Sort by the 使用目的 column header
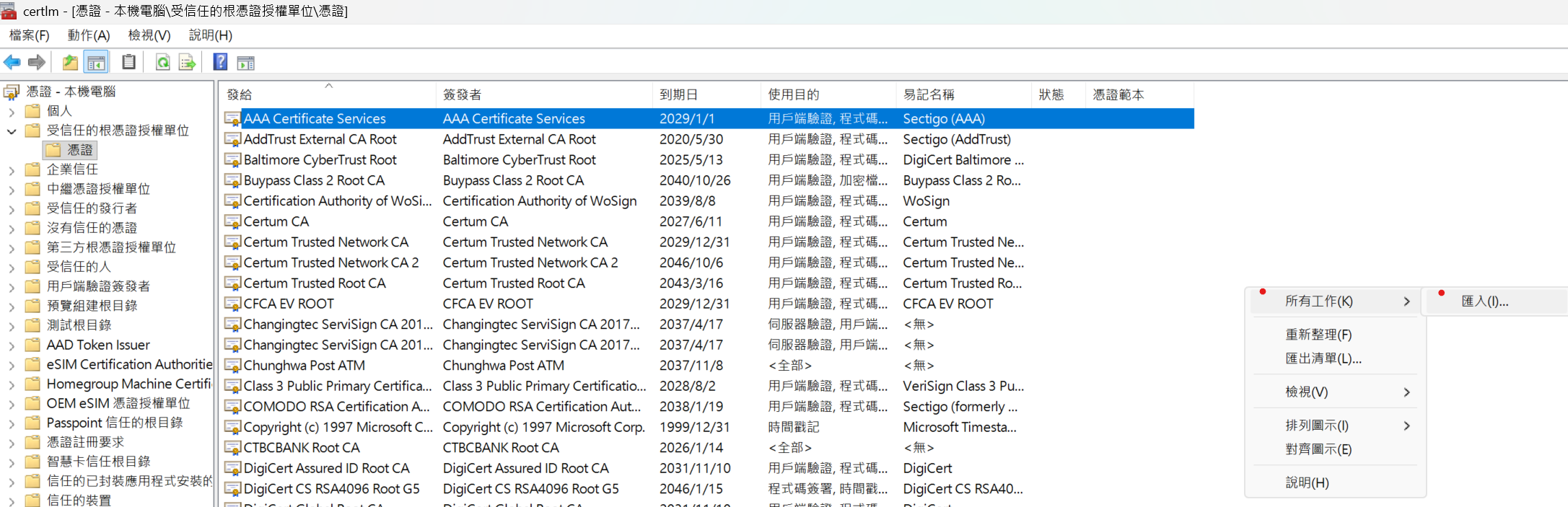 (828, 94)
